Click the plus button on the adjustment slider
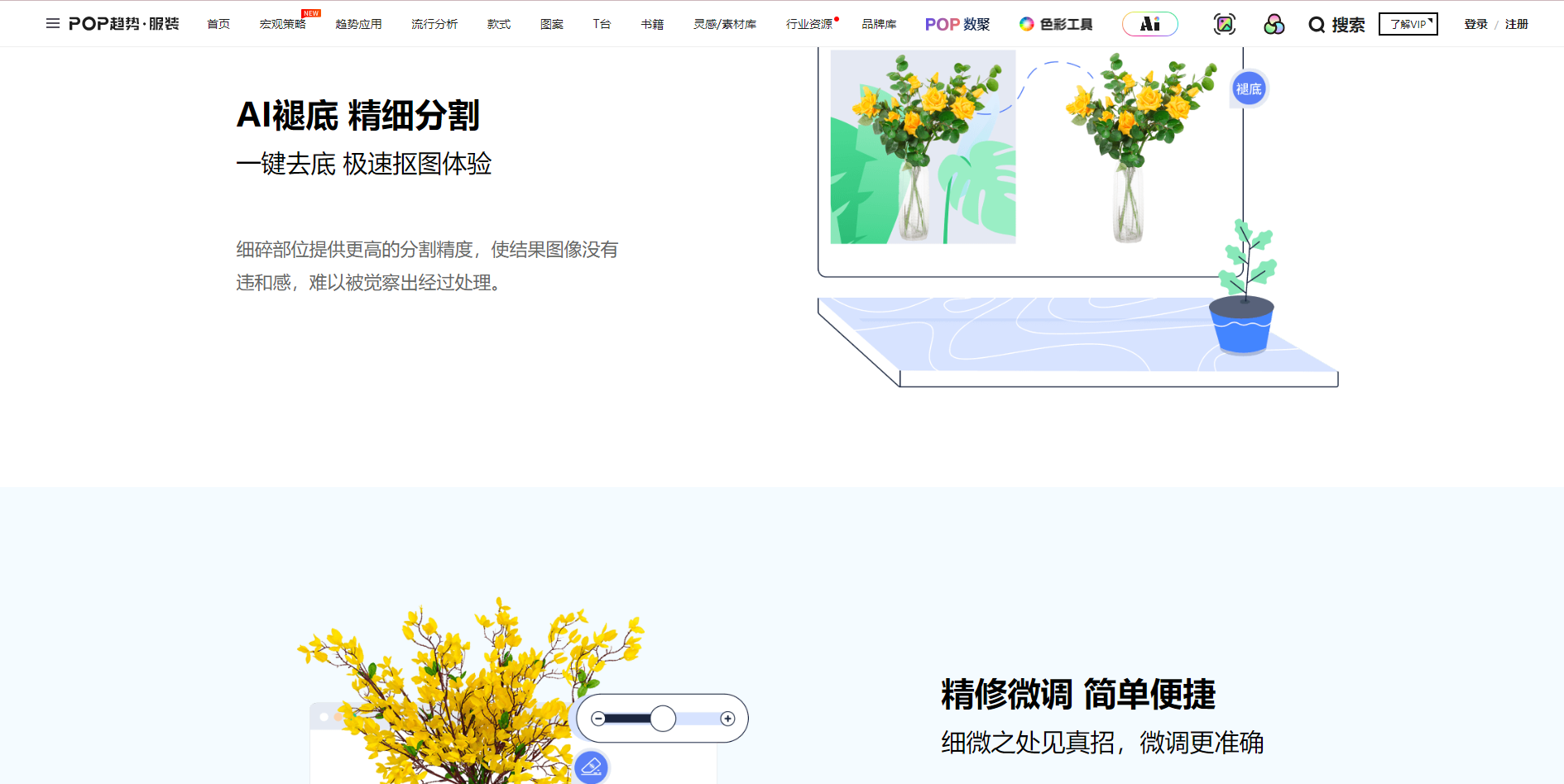The image size is (1564, 784). (727, 718)
